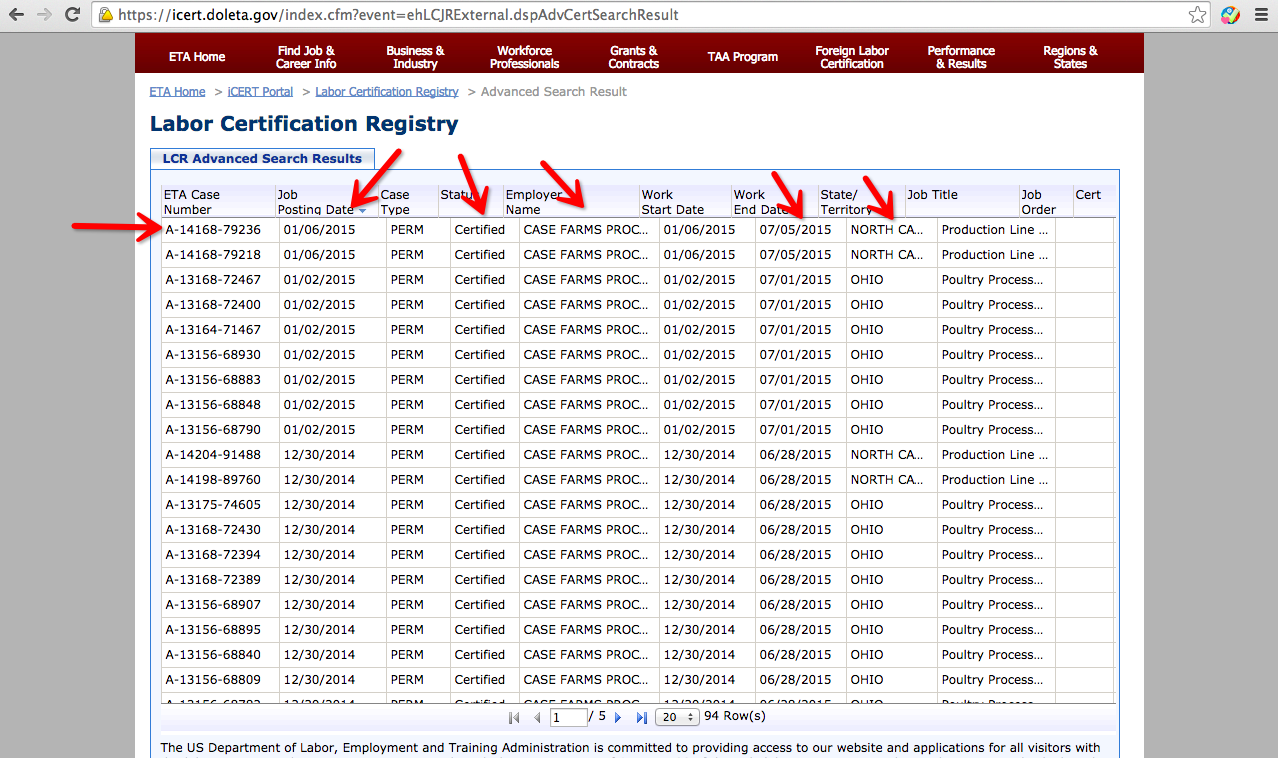Click the Labor Certification Registry page heading
This screenshot has width=1278, height=758.
304,124
